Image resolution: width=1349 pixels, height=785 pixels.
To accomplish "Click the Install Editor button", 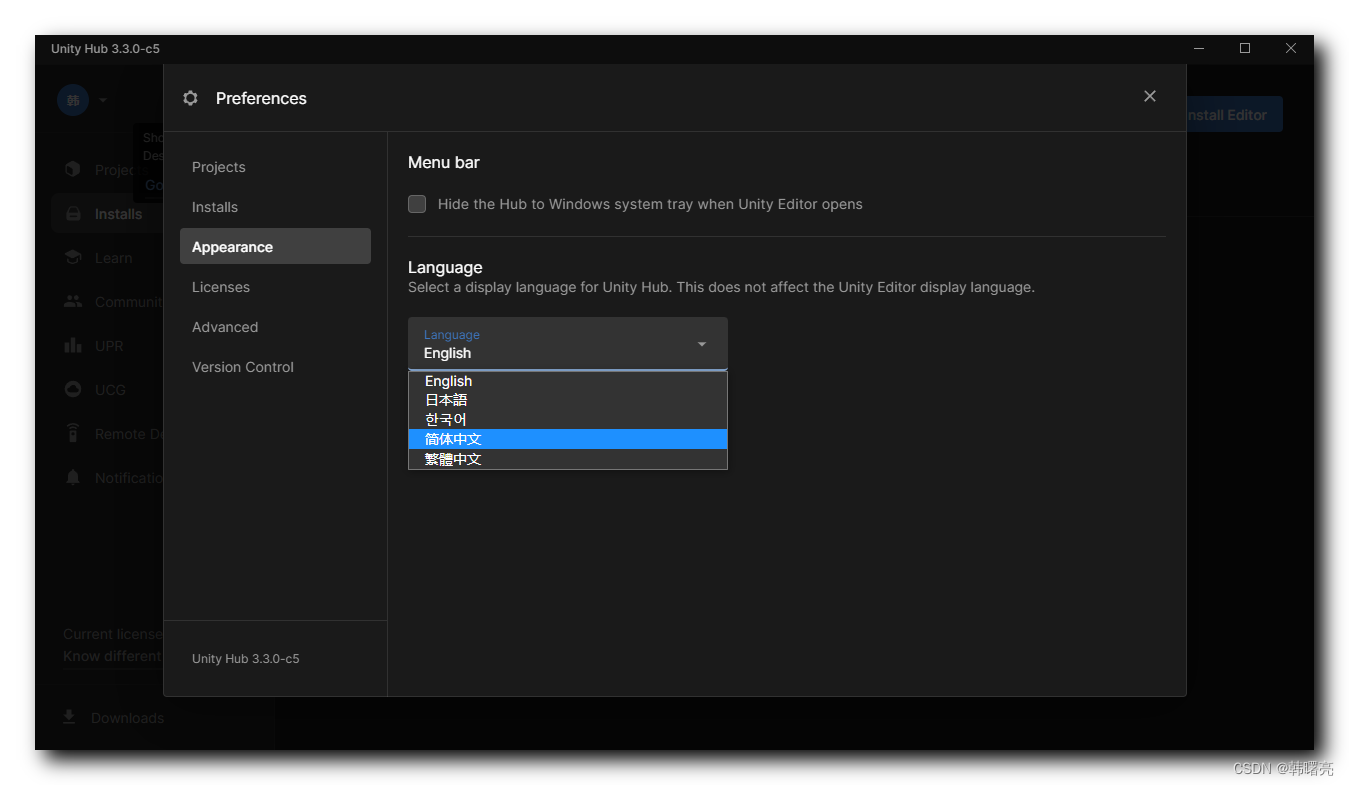I will tap(1234, 115).
